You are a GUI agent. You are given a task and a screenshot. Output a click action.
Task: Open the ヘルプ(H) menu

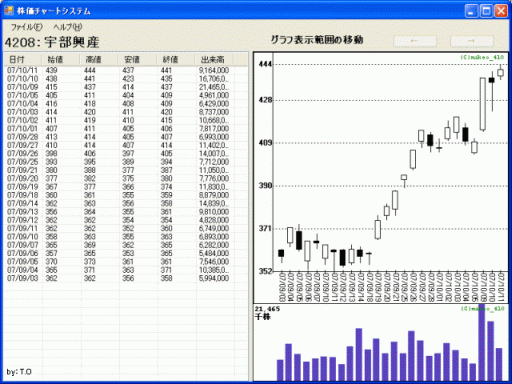coord(68,27)
